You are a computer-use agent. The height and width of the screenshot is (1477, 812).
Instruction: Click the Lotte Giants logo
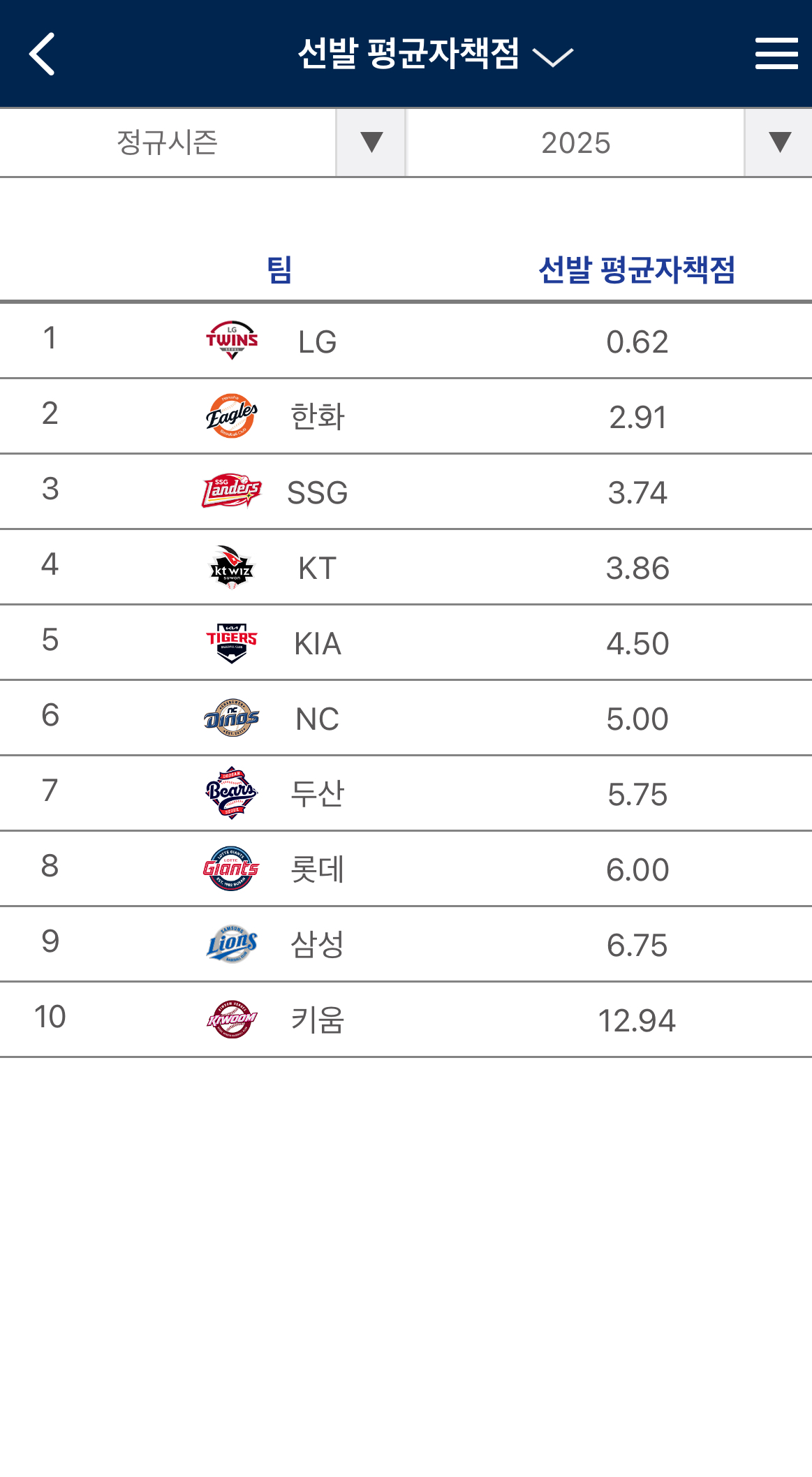(x=232, y=869)
